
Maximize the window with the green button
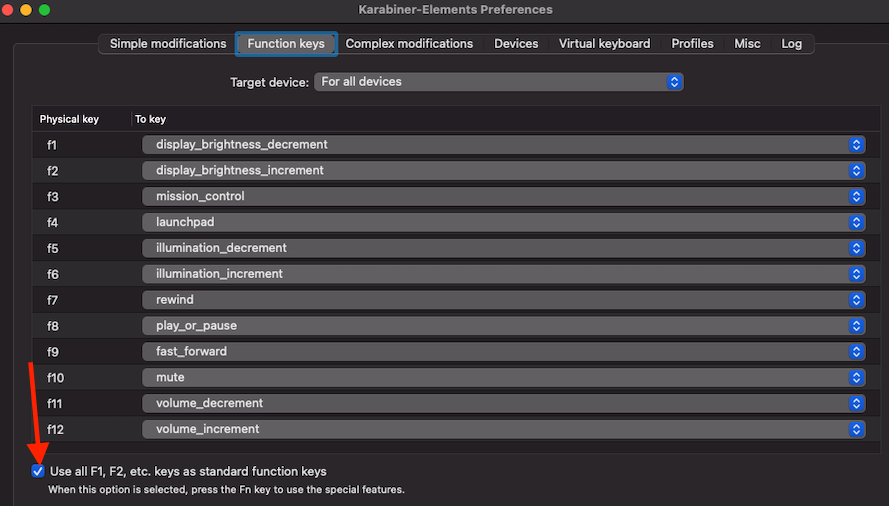tap(44, 10)
